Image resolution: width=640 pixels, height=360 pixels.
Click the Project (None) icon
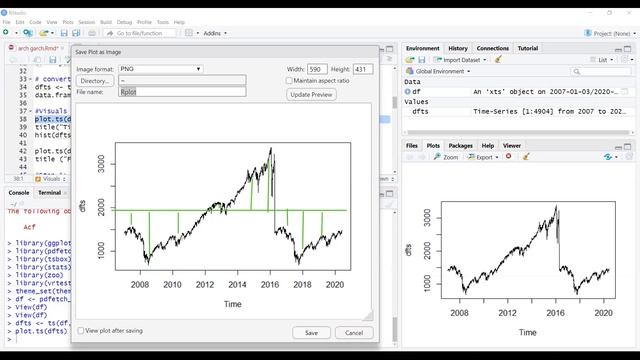point(588,33)
